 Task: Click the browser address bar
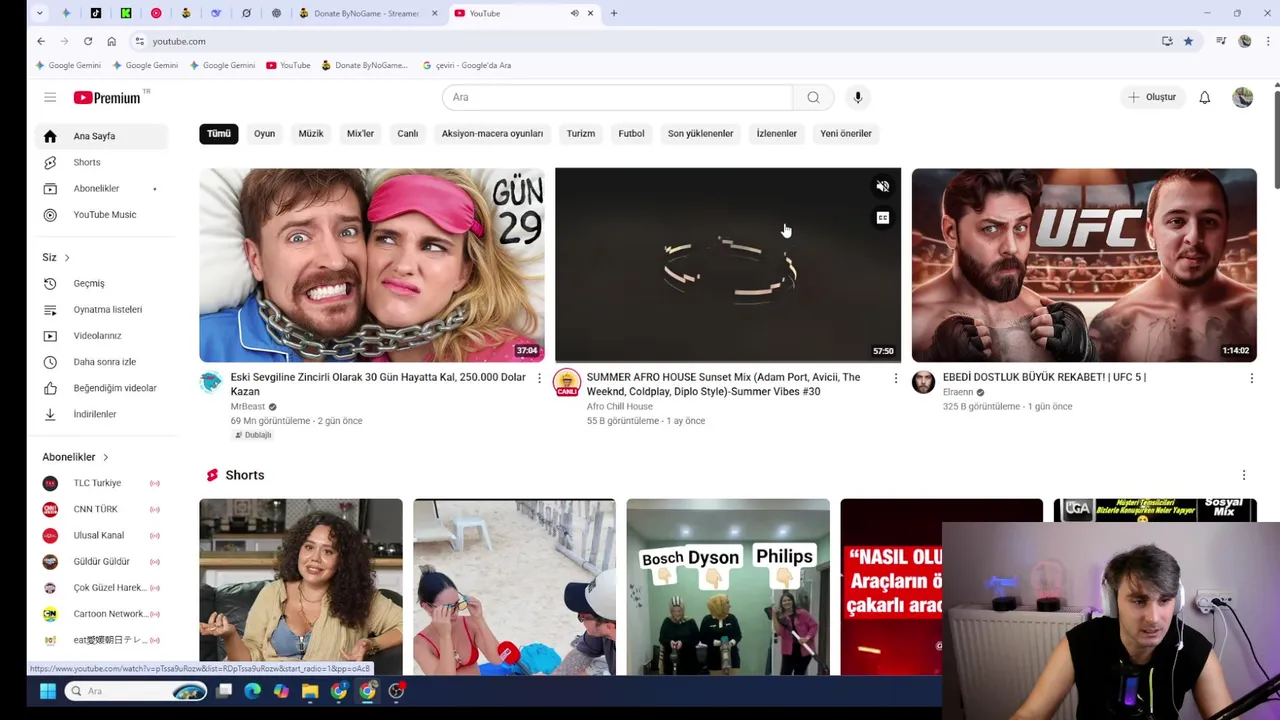click(x=650, y=41)
